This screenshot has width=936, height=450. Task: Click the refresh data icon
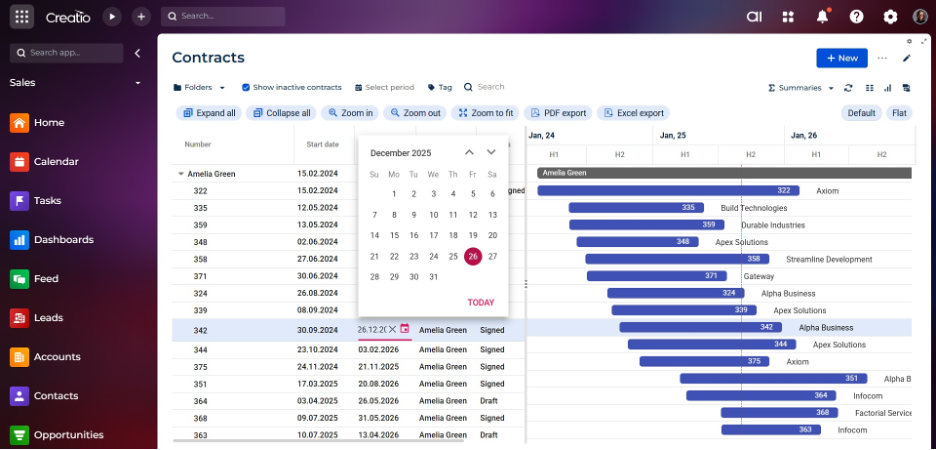click(x=848, y=88)
